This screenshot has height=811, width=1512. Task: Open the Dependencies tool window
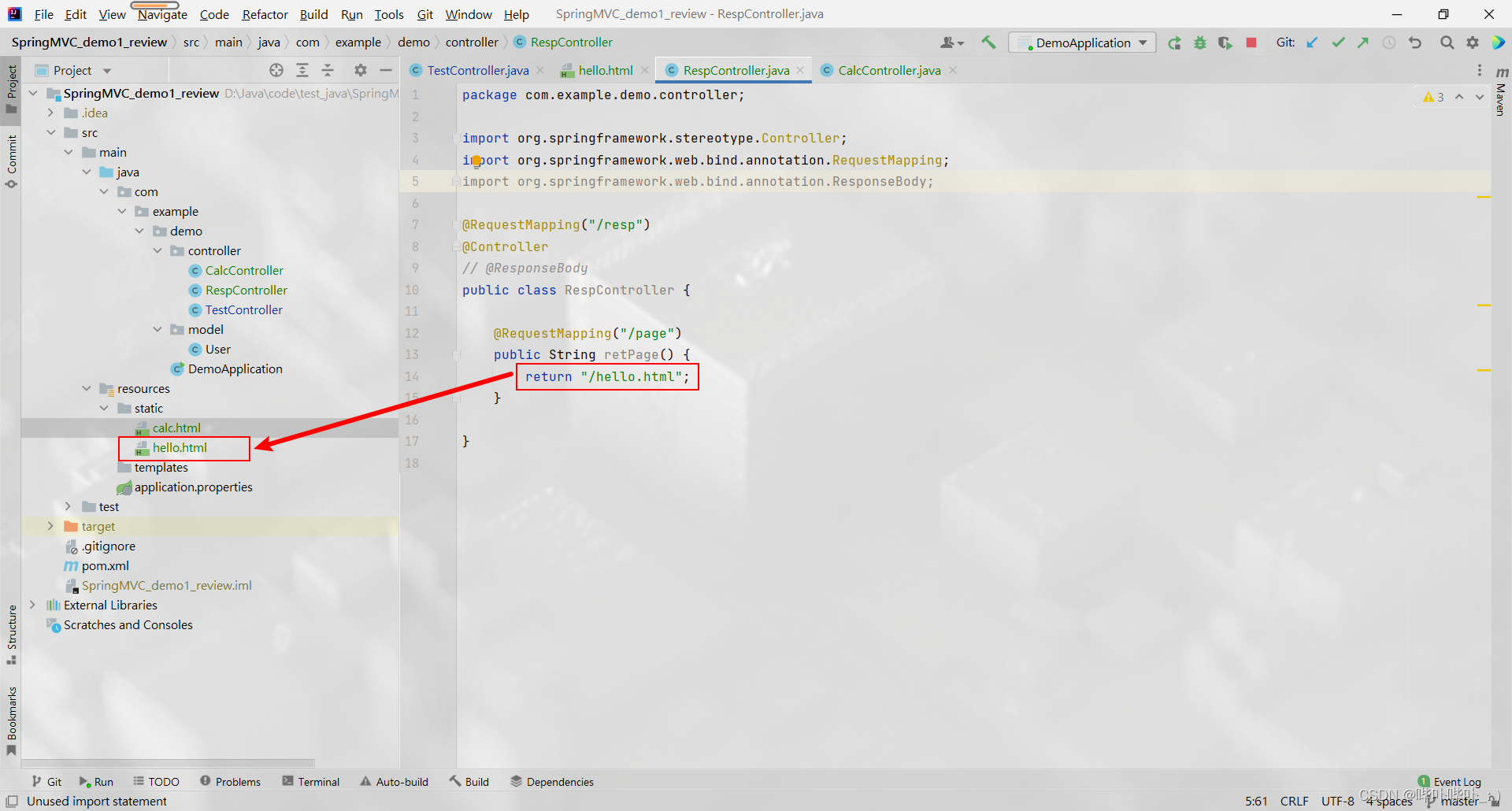[552, 782]
